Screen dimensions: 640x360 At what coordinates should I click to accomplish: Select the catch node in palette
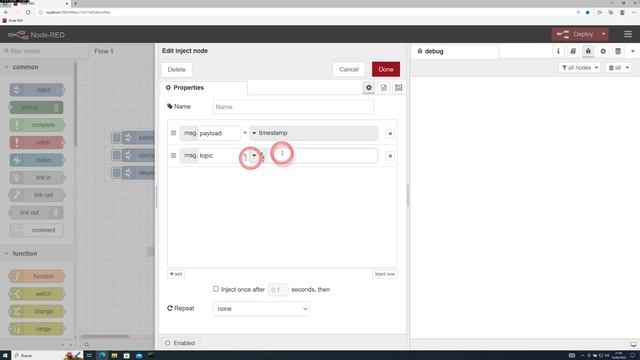37,142
